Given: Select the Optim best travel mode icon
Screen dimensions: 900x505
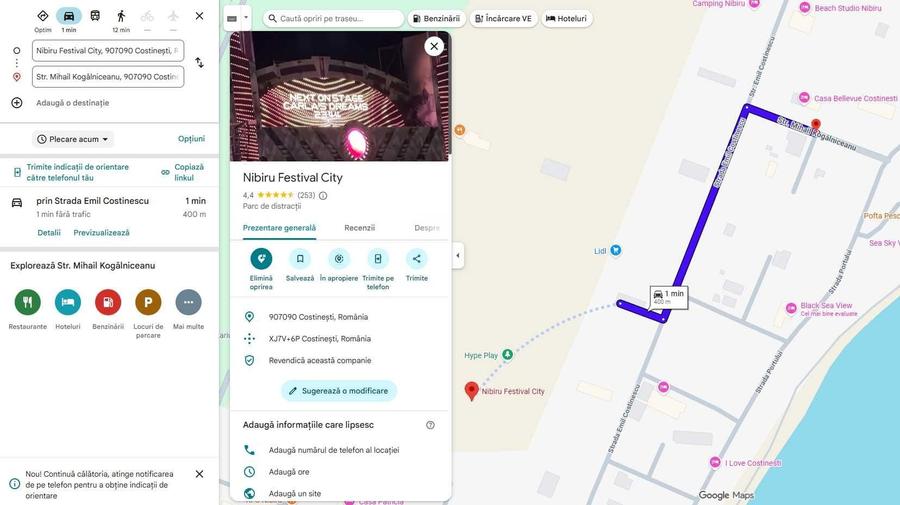Looking at the screenshot, I should click(42, 16).
